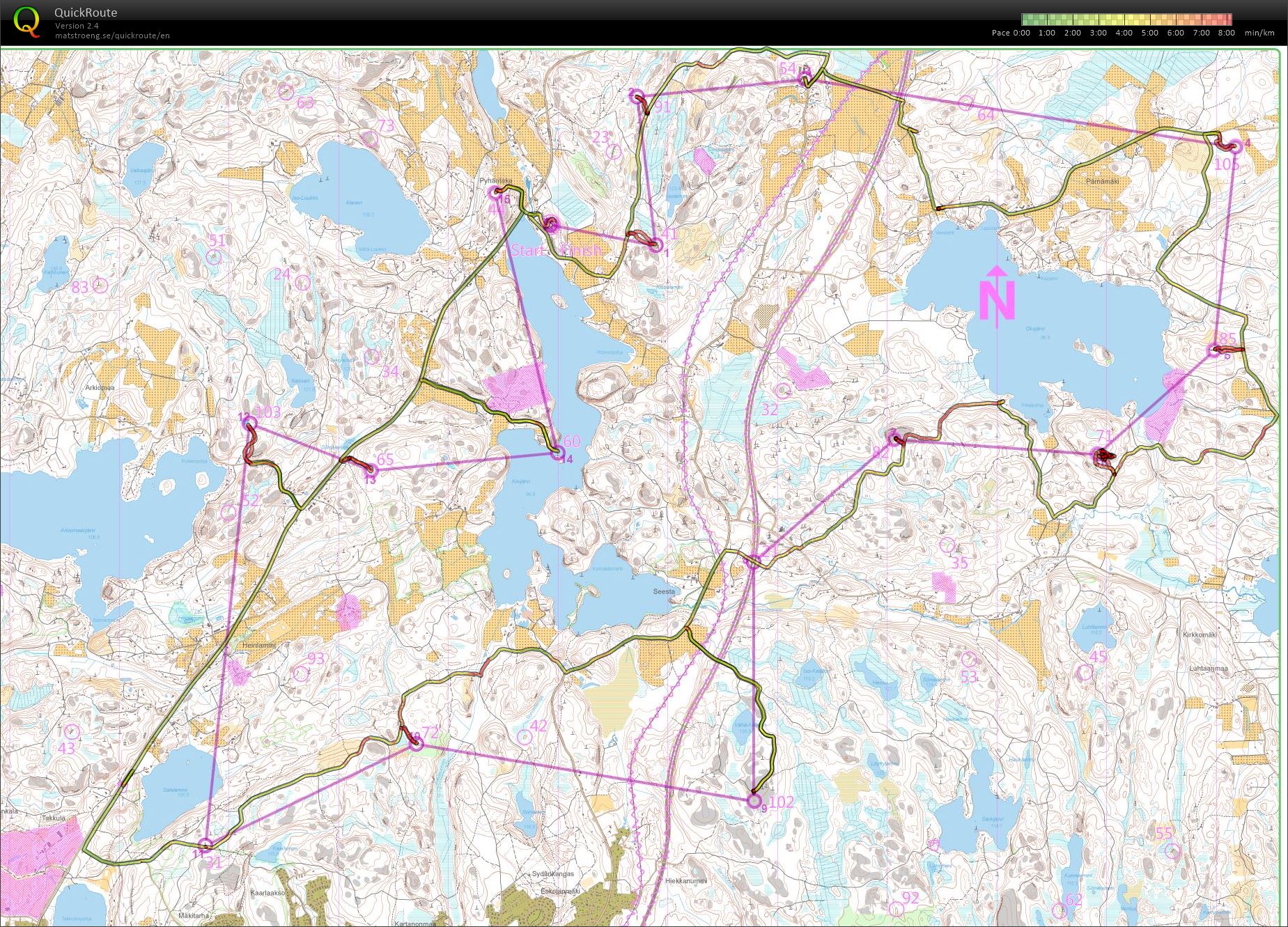
Task: Click the Start / Finish label
Action: pyautogui.click(x=557, y=249)
